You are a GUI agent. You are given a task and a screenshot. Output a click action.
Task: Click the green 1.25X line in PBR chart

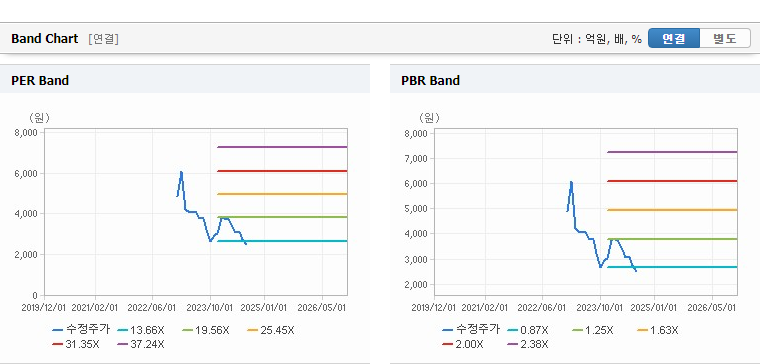(672, 238)
